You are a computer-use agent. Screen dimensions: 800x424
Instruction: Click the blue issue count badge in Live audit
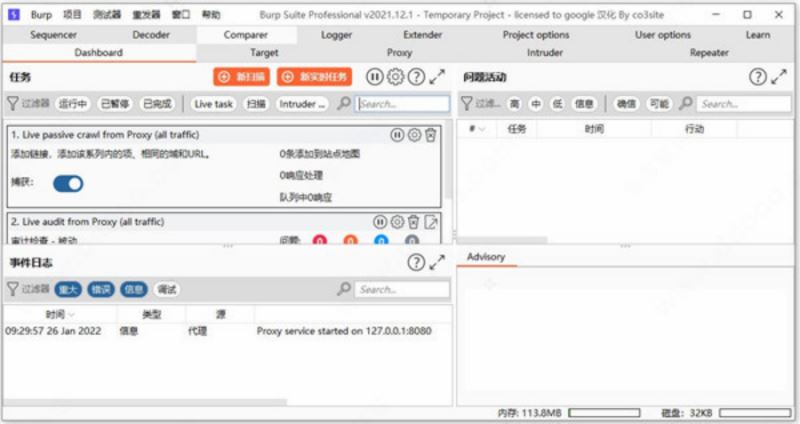click(x=381, y=240)
